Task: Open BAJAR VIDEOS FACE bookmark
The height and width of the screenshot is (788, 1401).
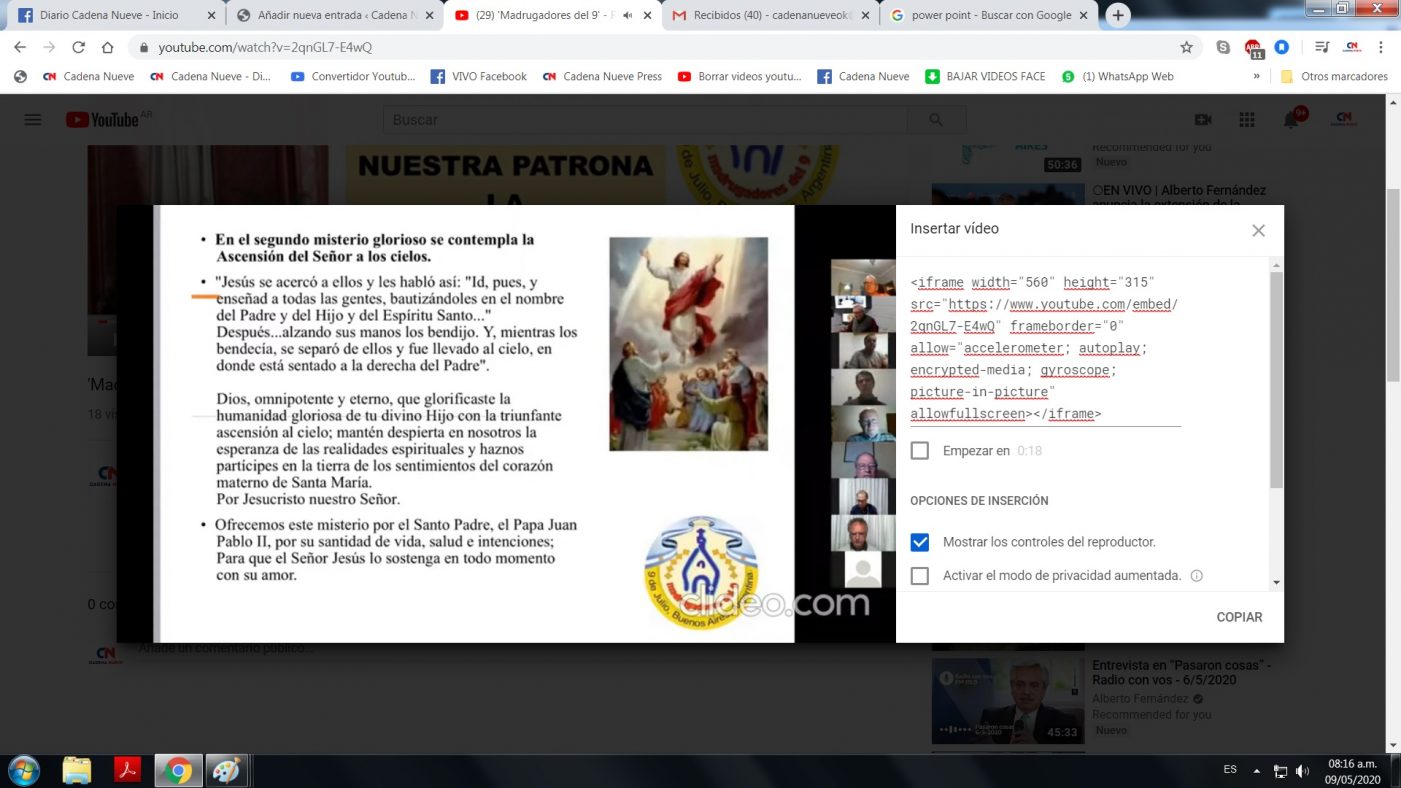Action: pyautogui.click(x=986, y=76)
